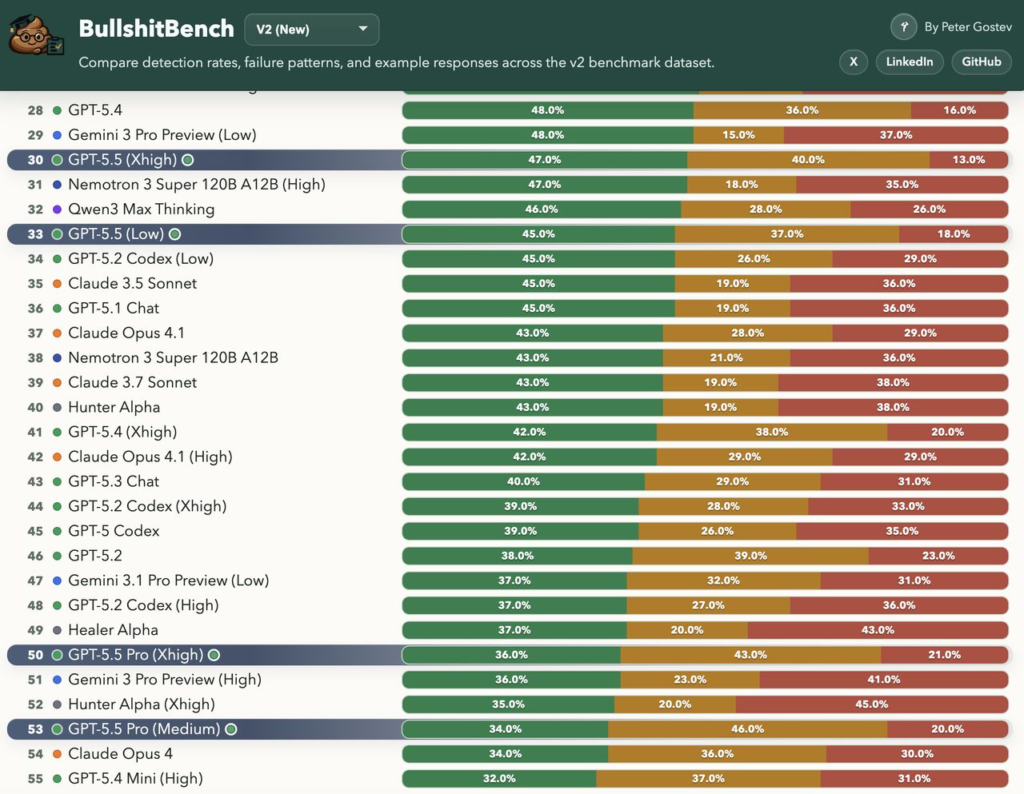The height and width of the screenshot is (794, 1024).
Task: Open the X social link button
Action: (853, 62)
